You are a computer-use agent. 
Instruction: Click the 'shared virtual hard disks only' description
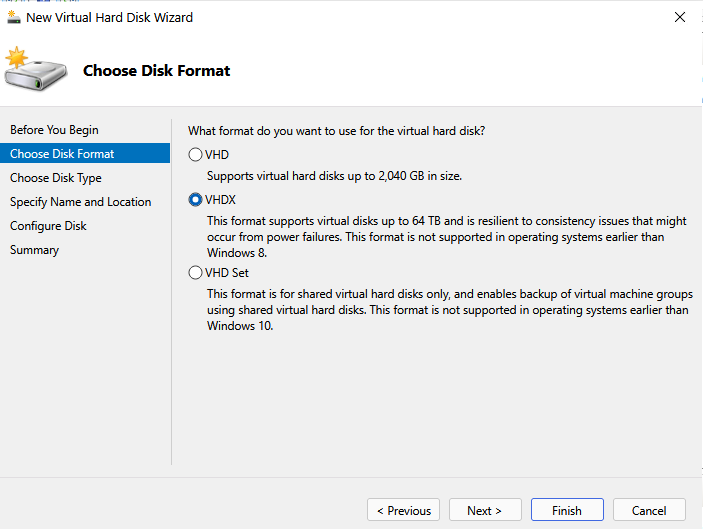[450, 310]
